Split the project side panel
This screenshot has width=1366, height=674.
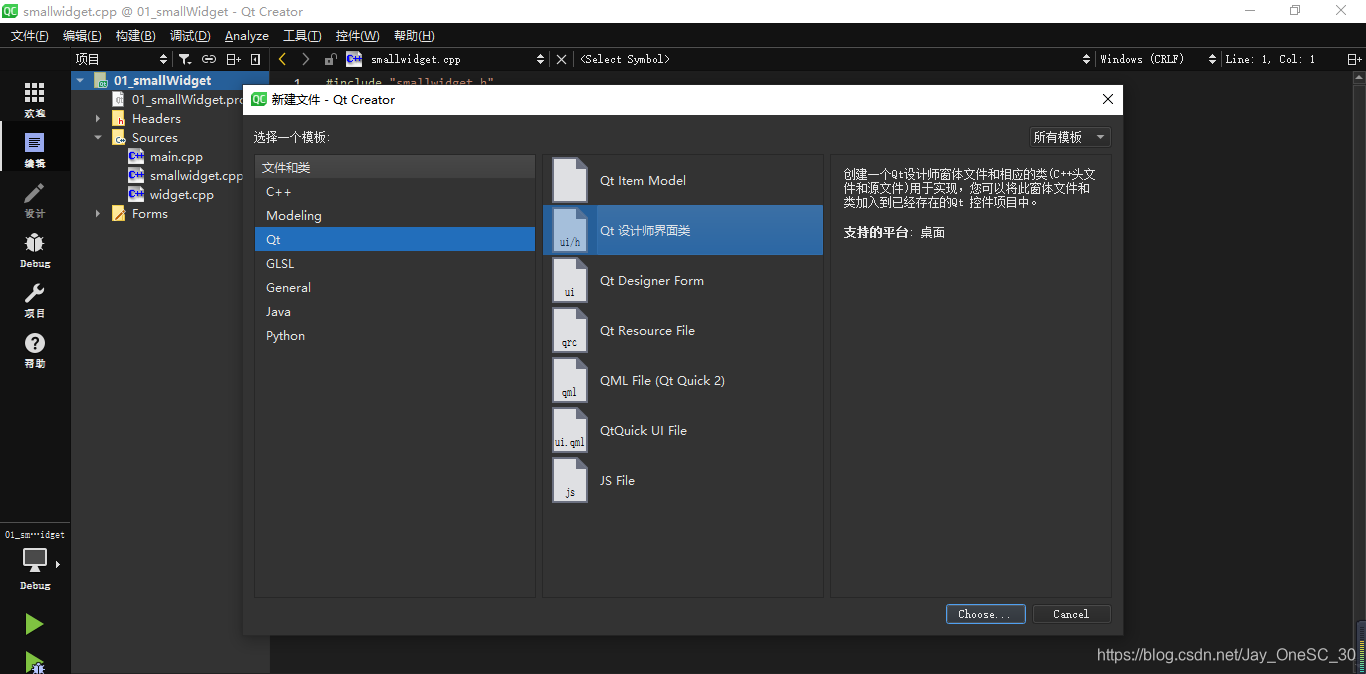click(234, 59)
